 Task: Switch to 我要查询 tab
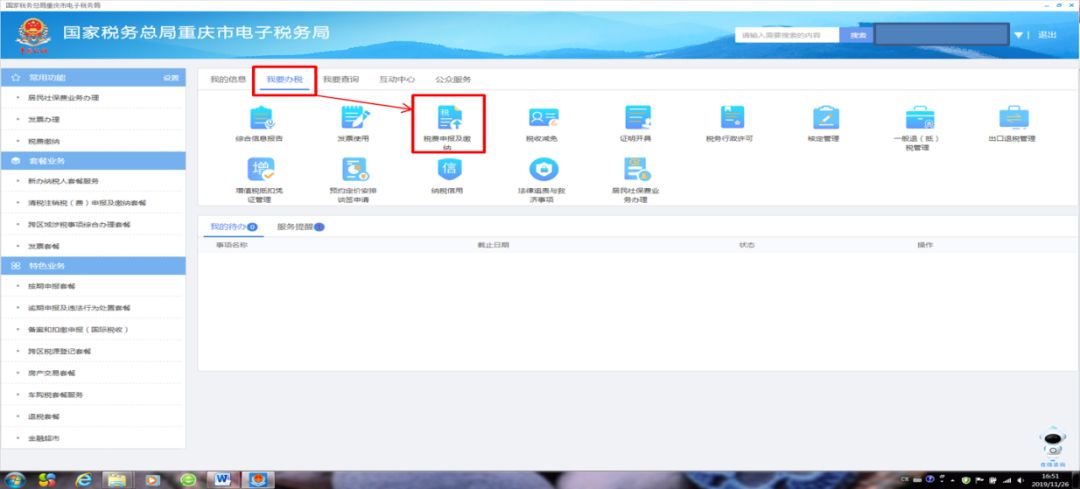point(341,79)
